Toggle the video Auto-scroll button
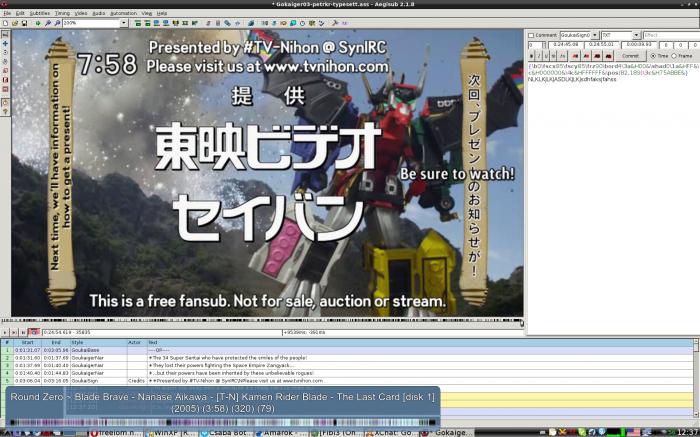700x437 pixels. point(34,332)
